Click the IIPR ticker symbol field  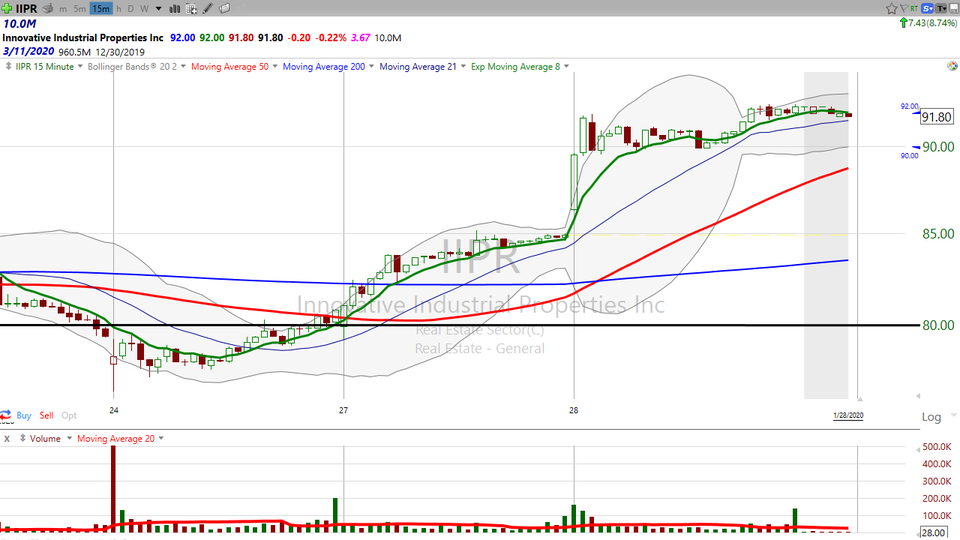(x=26, y=9)
